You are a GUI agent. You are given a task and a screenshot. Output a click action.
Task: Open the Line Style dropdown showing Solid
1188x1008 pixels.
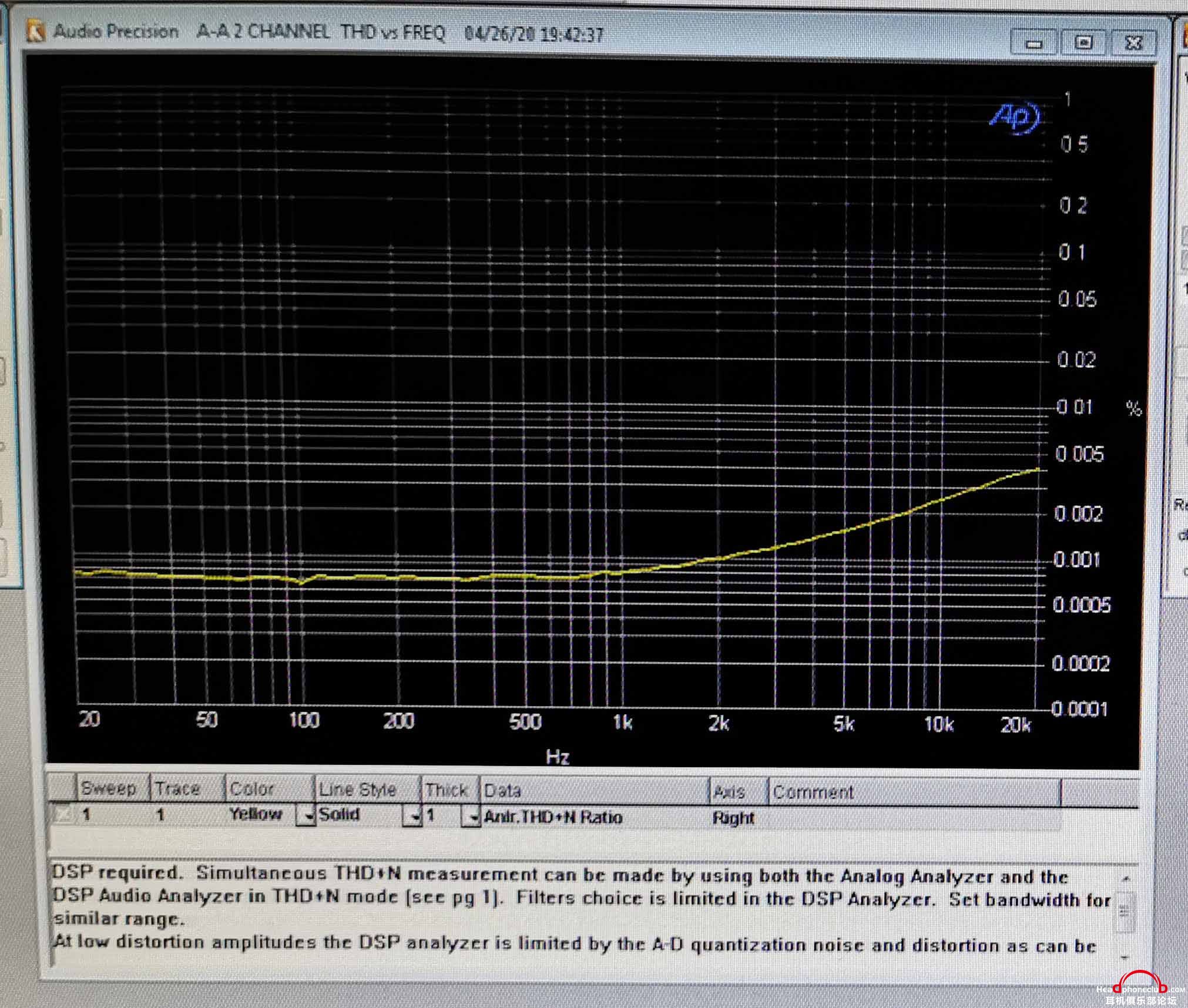coord(412,817)
